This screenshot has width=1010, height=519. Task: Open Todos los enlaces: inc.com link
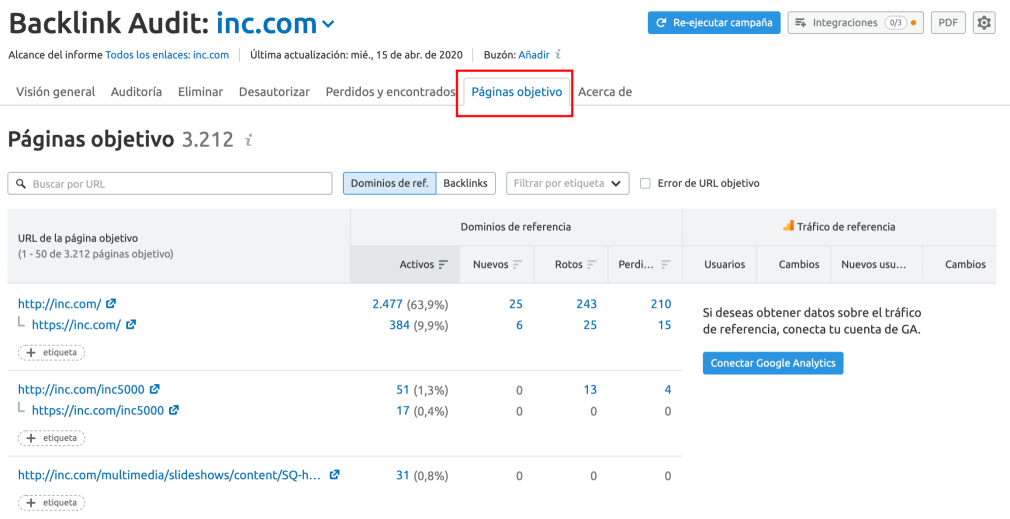click(167, 55)
